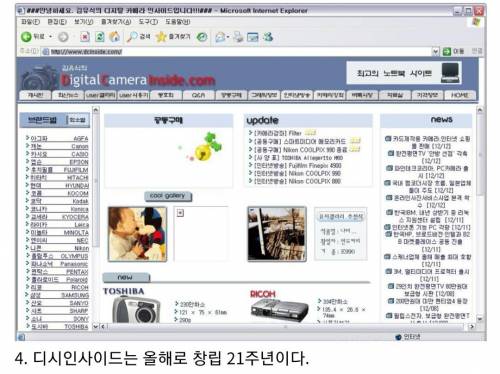Go back with the 뒤로 button
This screenshot has height=374, width=500.
(x=33, y=36)
